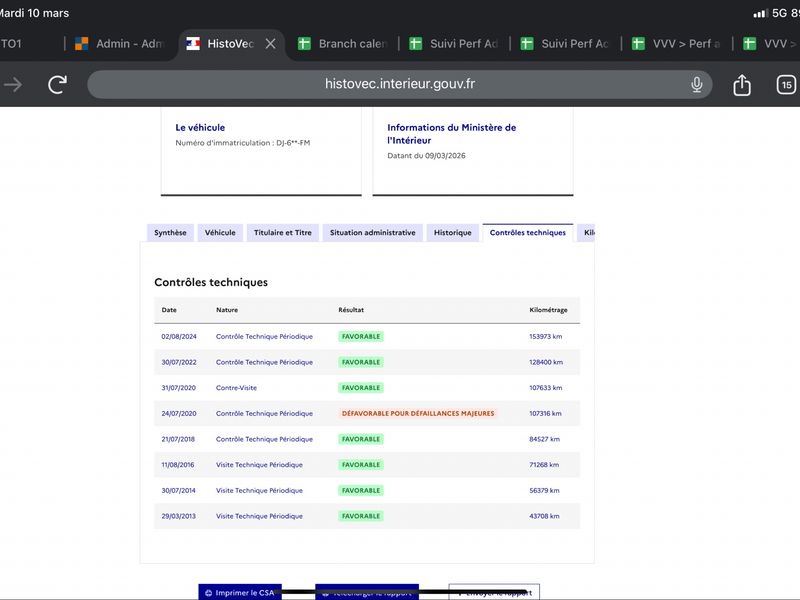Click the 02/08/2024 contrôle technique row
The image size is (800, 600).
click(x=367, y=337)
